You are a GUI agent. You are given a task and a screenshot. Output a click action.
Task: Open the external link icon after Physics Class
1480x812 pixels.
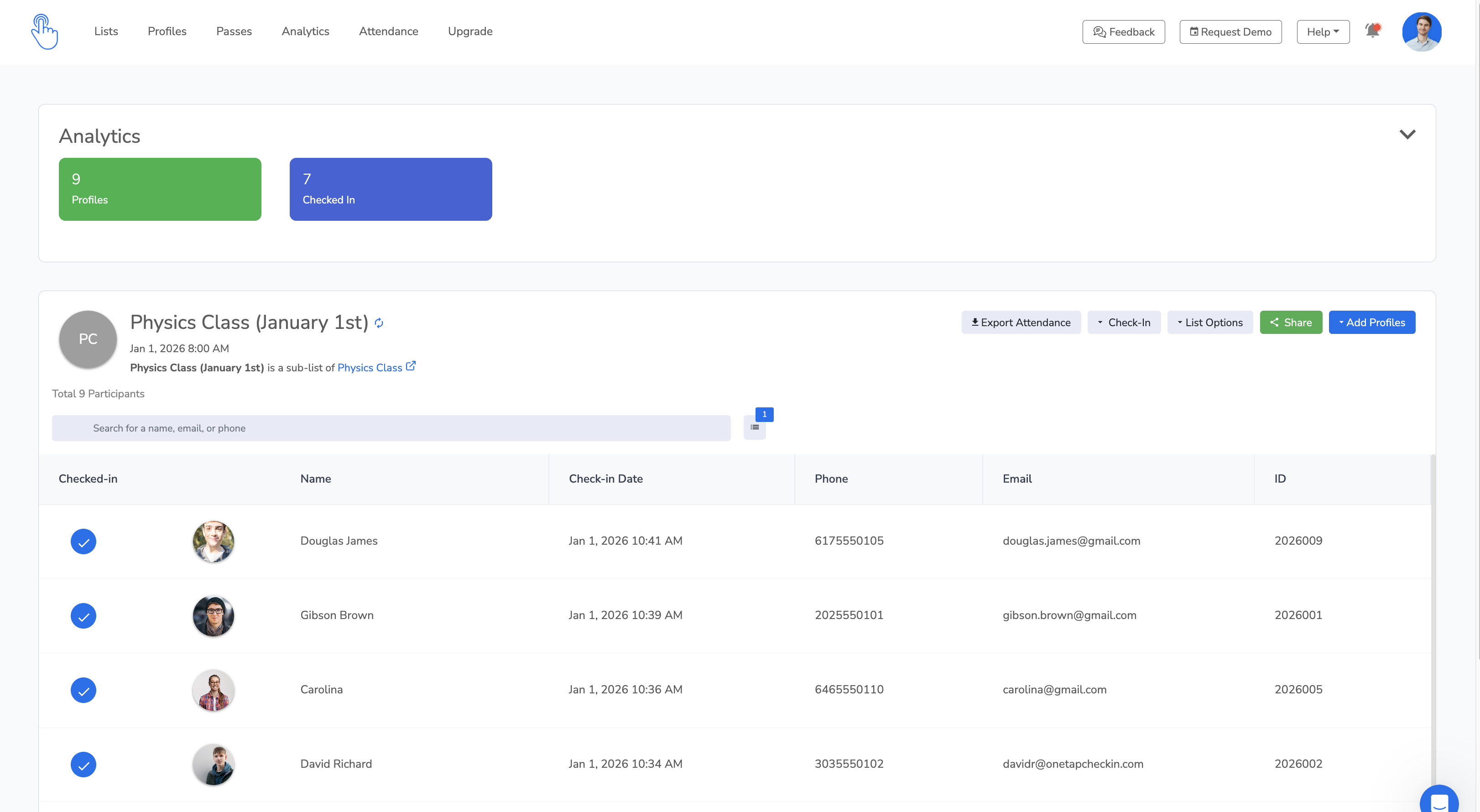(411, 366)
